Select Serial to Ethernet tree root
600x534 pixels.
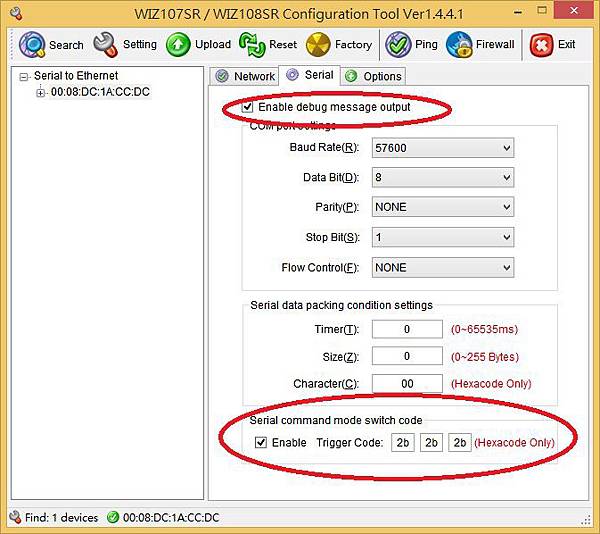[76, 76]
